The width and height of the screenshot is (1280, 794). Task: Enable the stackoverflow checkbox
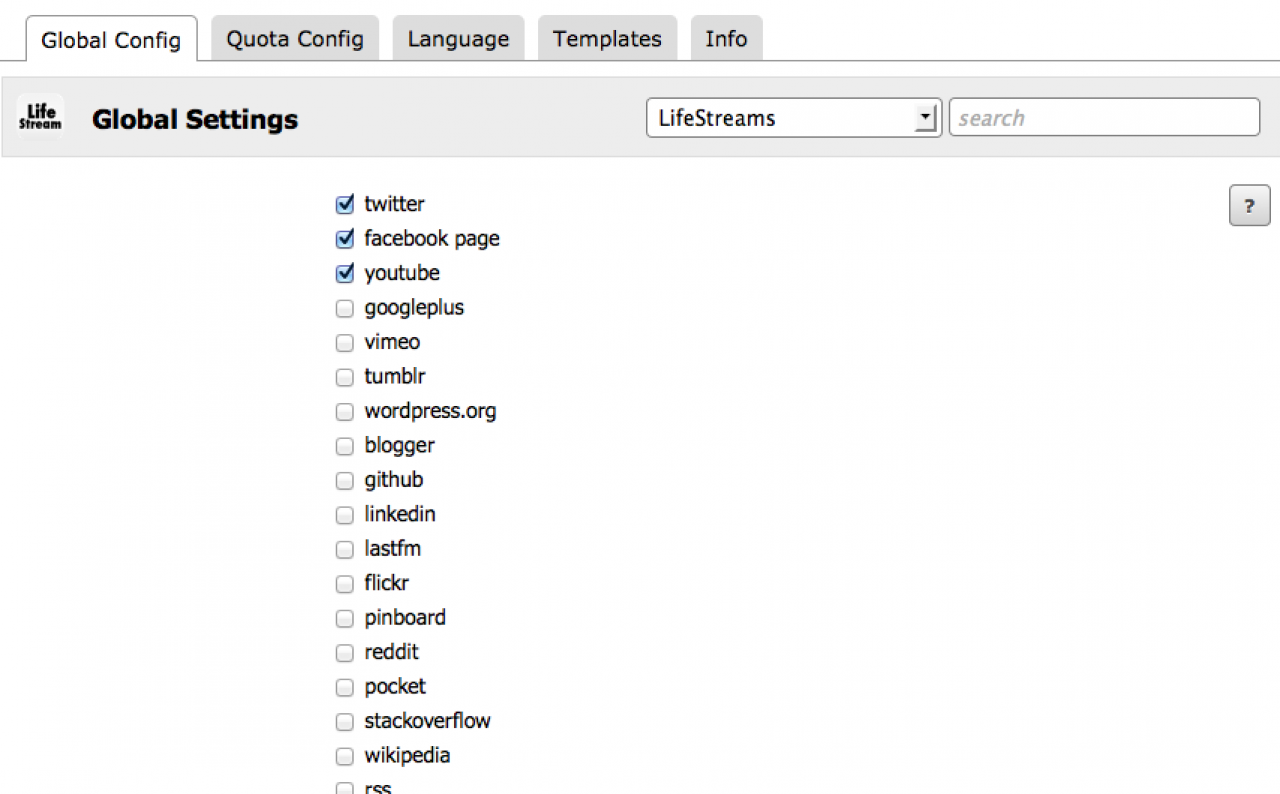[x=345, y=722]
